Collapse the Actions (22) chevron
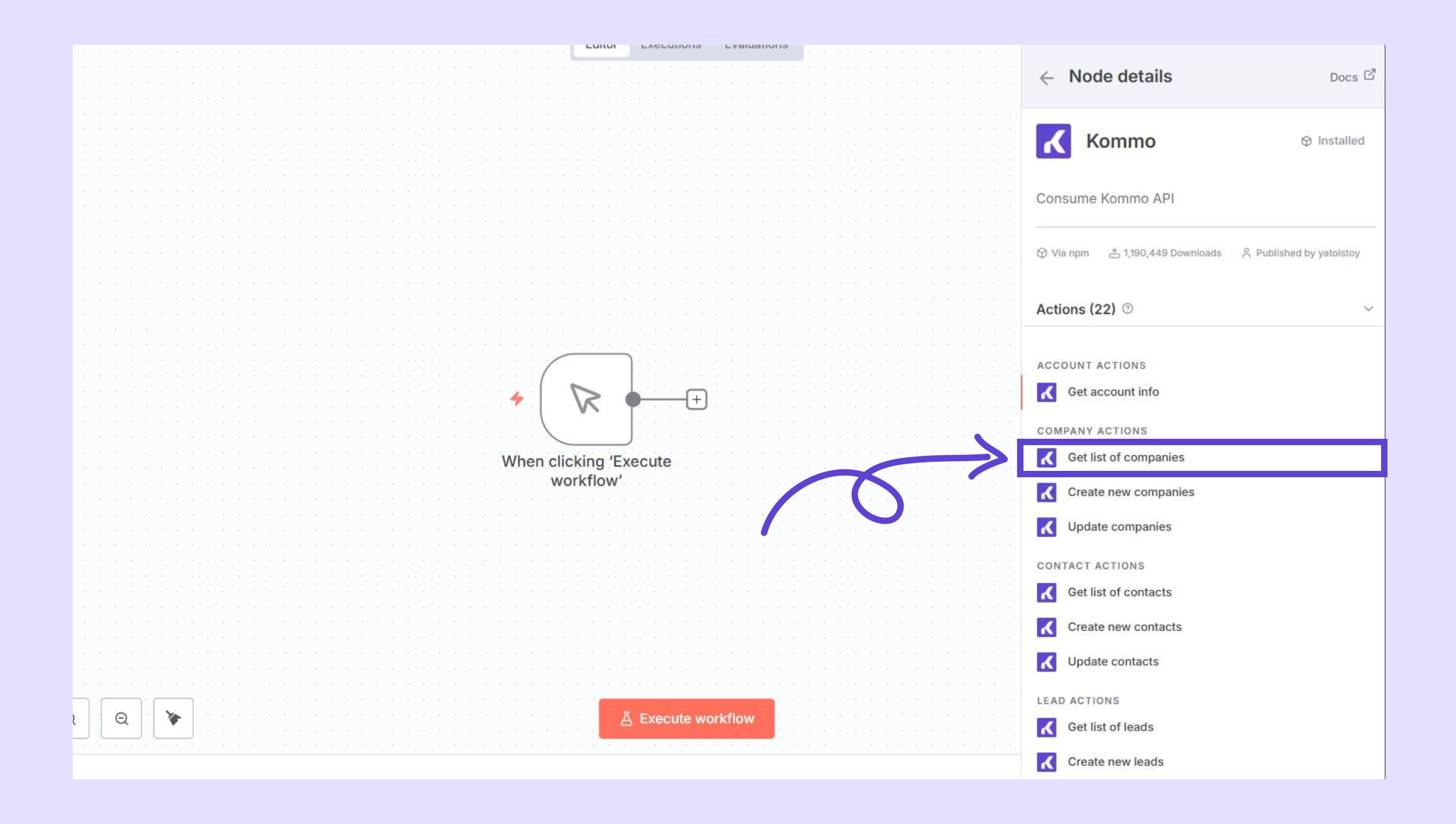The width and height of the screenshot is (1456, 824). pyautogui.click(x=1368, y=309)
